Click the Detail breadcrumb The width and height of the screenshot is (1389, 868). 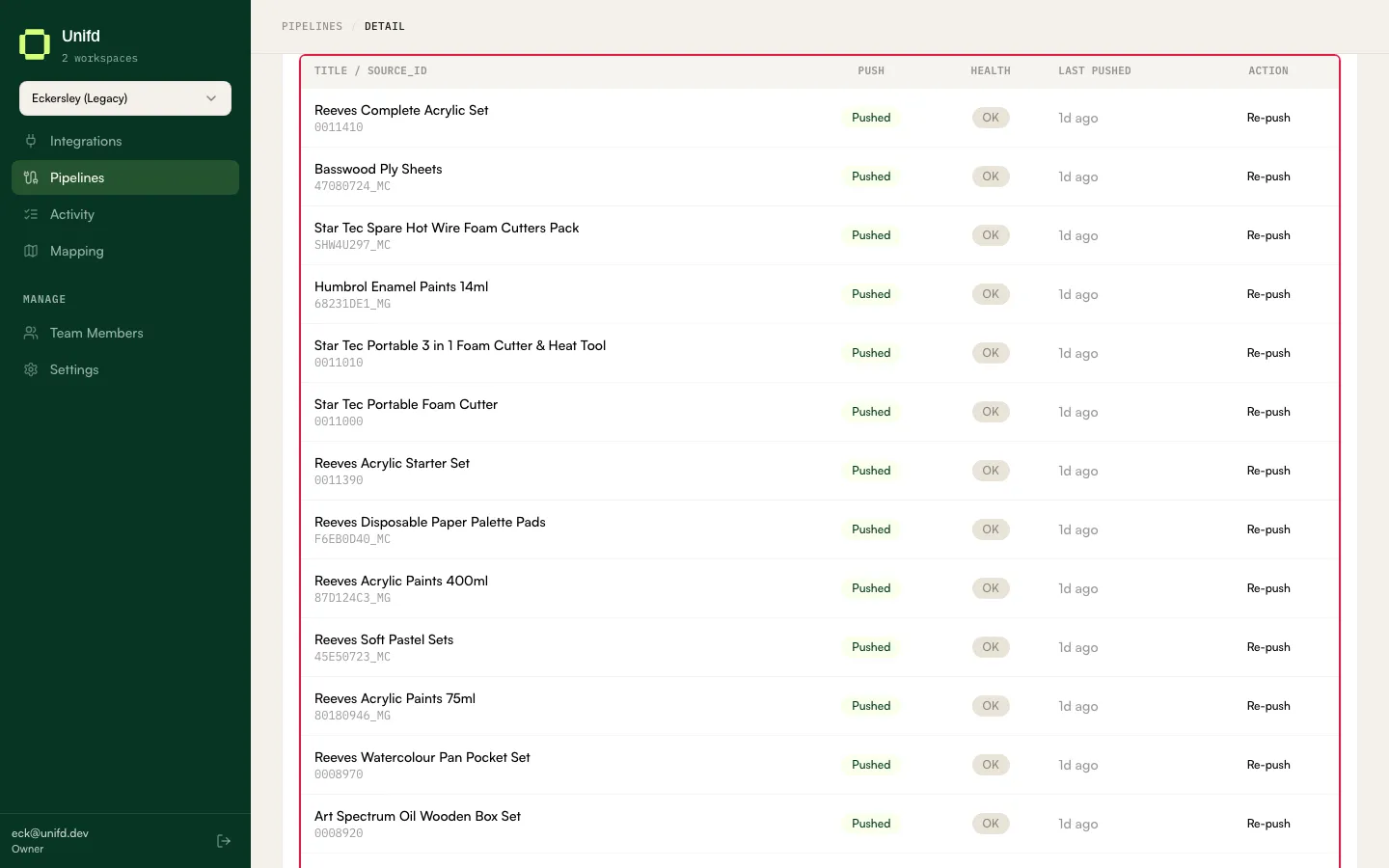click(x=385, y=27)
